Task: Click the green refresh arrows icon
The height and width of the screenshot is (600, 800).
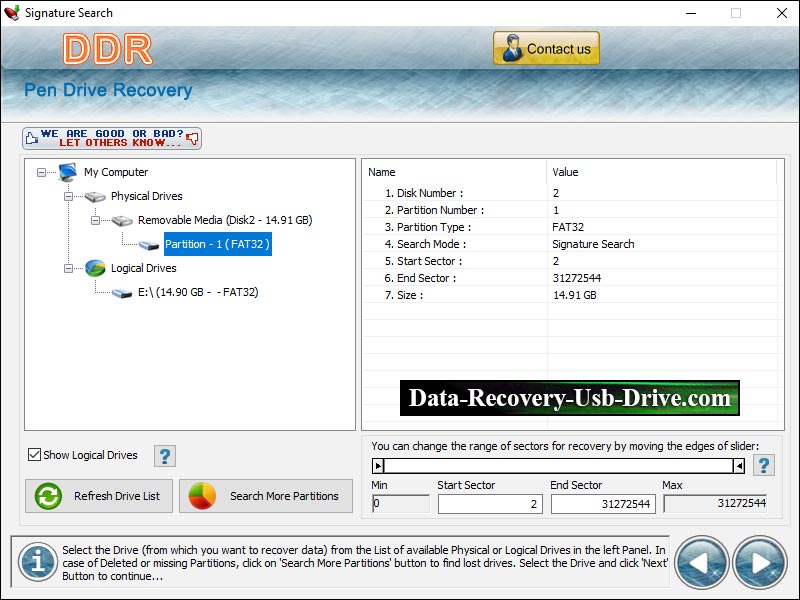Action: (x=48, y=496)
